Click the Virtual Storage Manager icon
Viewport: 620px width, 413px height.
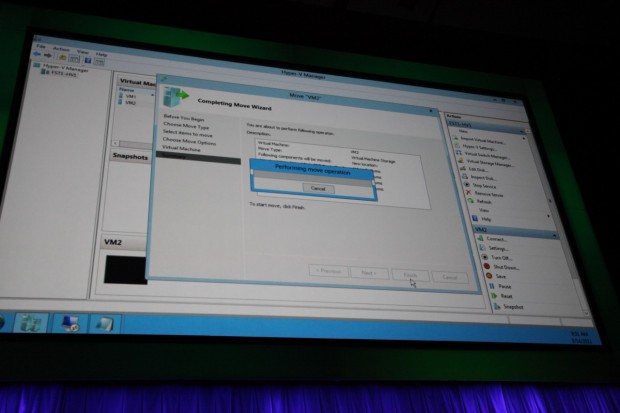461,161
